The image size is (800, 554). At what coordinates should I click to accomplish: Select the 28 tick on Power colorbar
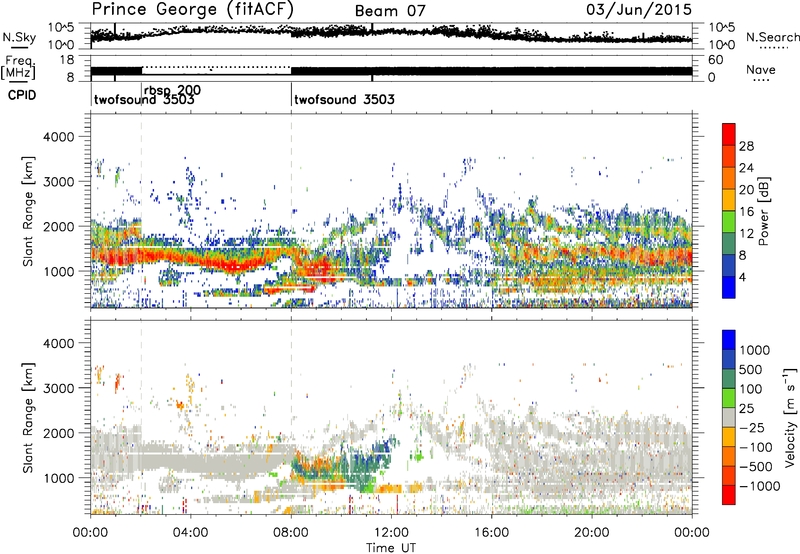coord(746,146)
